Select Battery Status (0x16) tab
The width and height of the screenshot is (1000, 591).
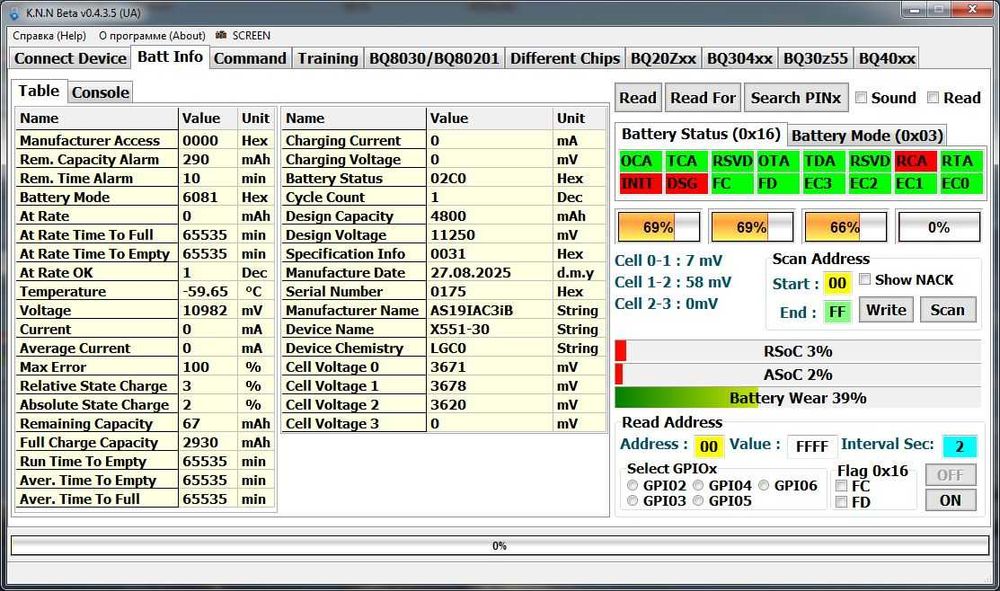click(701, 134)
